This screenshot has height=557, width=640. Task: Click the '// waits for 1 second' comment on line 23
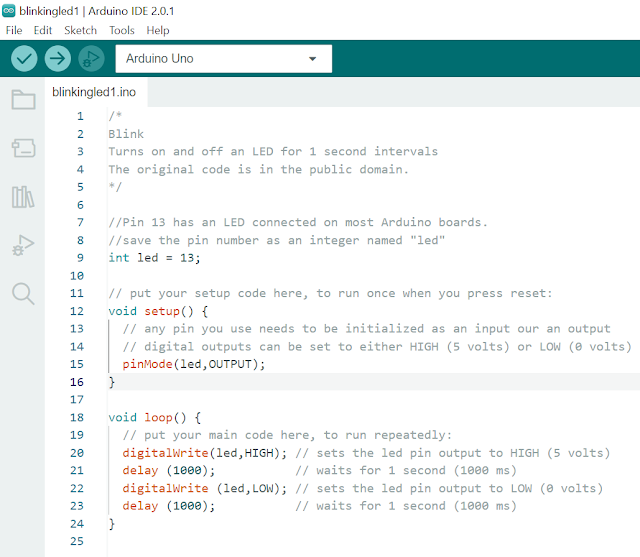point(406,506)
